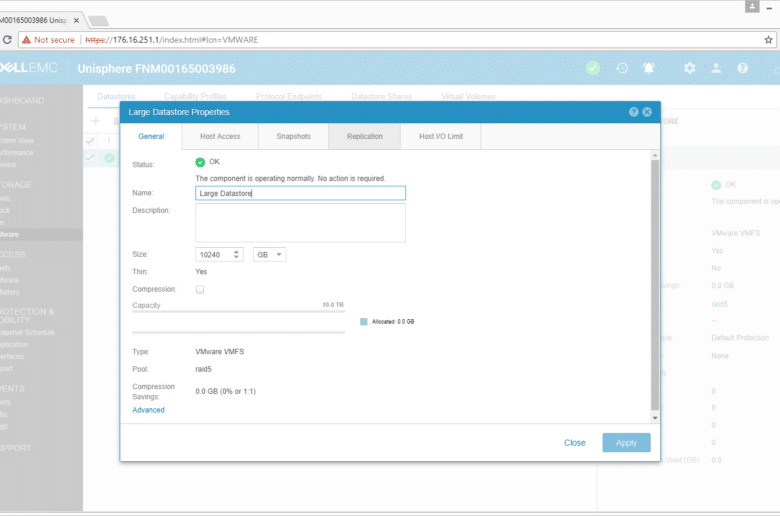Close the Unisphere browser tab
The image size is (780, 516).
coord(76,20)
